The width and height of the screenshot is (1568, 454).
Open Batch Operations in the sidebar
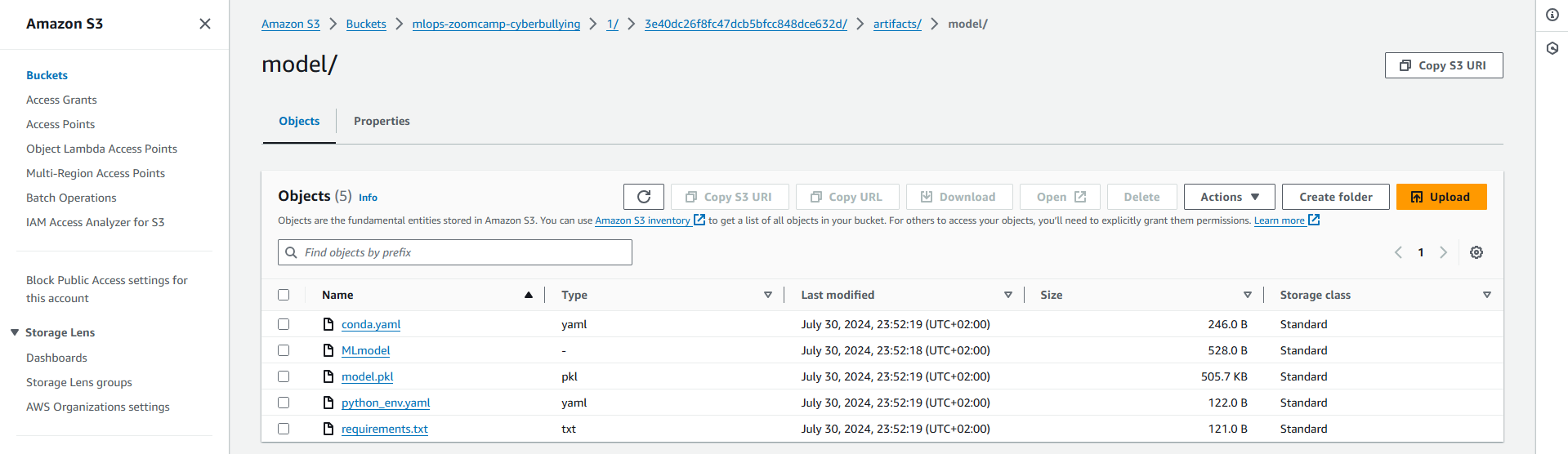pos(71,198)
